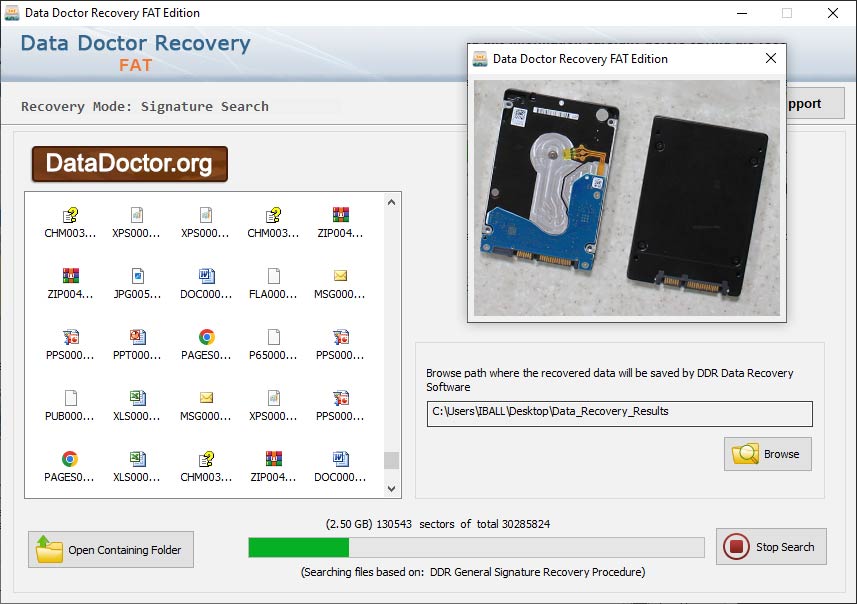The image size is (857, 604).
Task: Select the DOC000 Word document icon
Action: coord(205,277)
